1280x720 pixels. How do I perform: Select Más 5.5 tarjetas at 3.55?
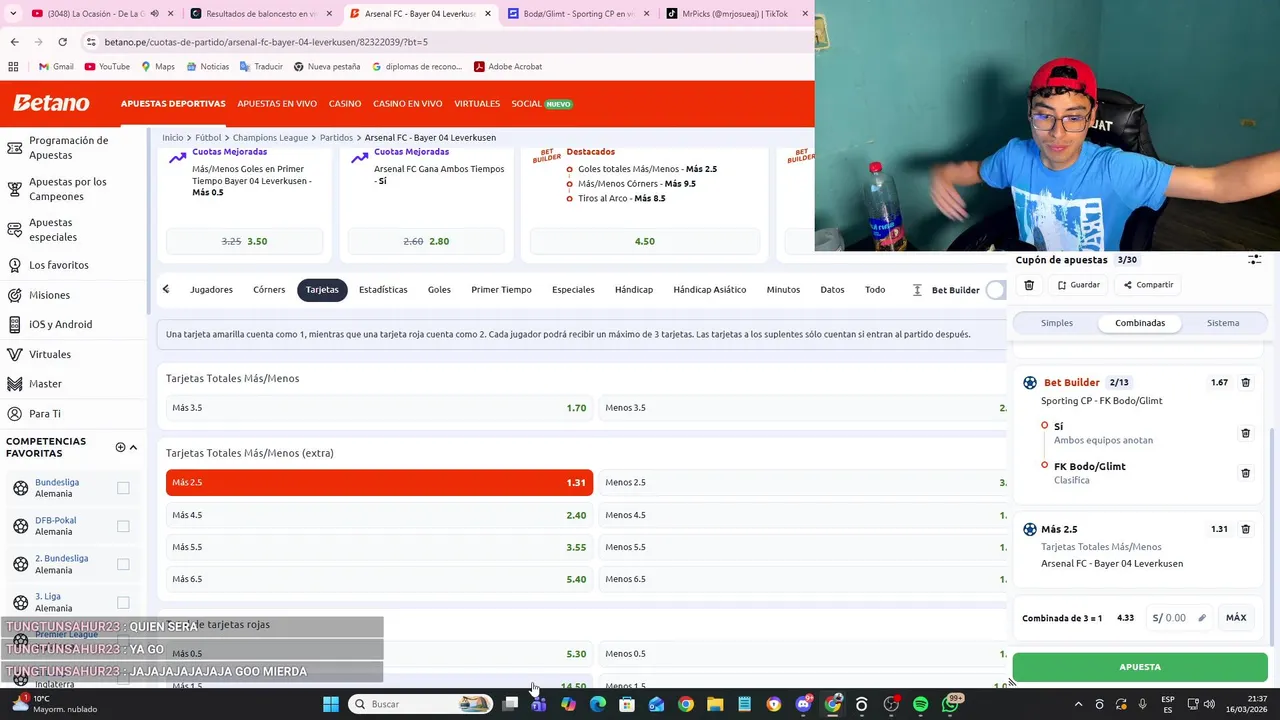tap(379, 547)
